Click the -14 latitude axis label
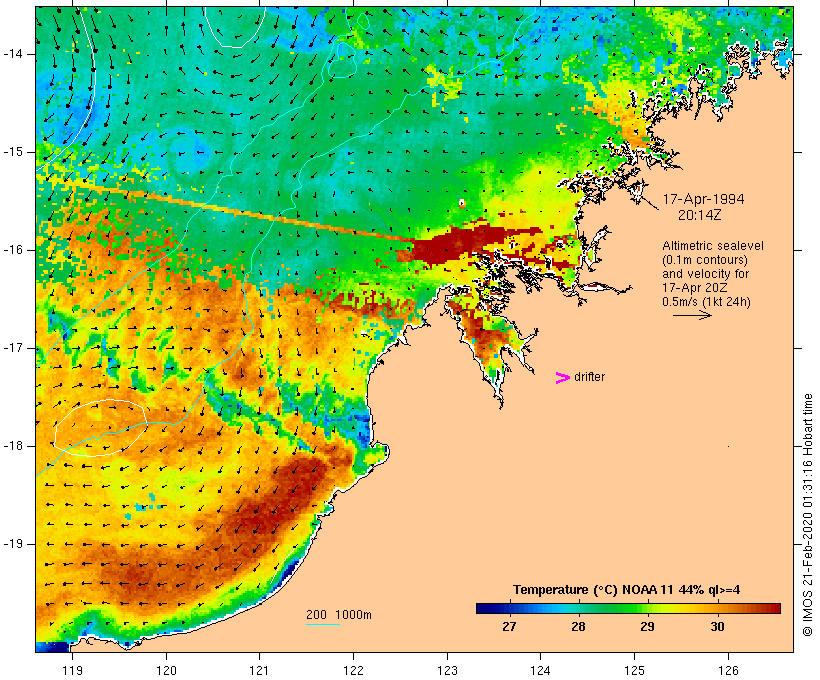 [13, 54]
